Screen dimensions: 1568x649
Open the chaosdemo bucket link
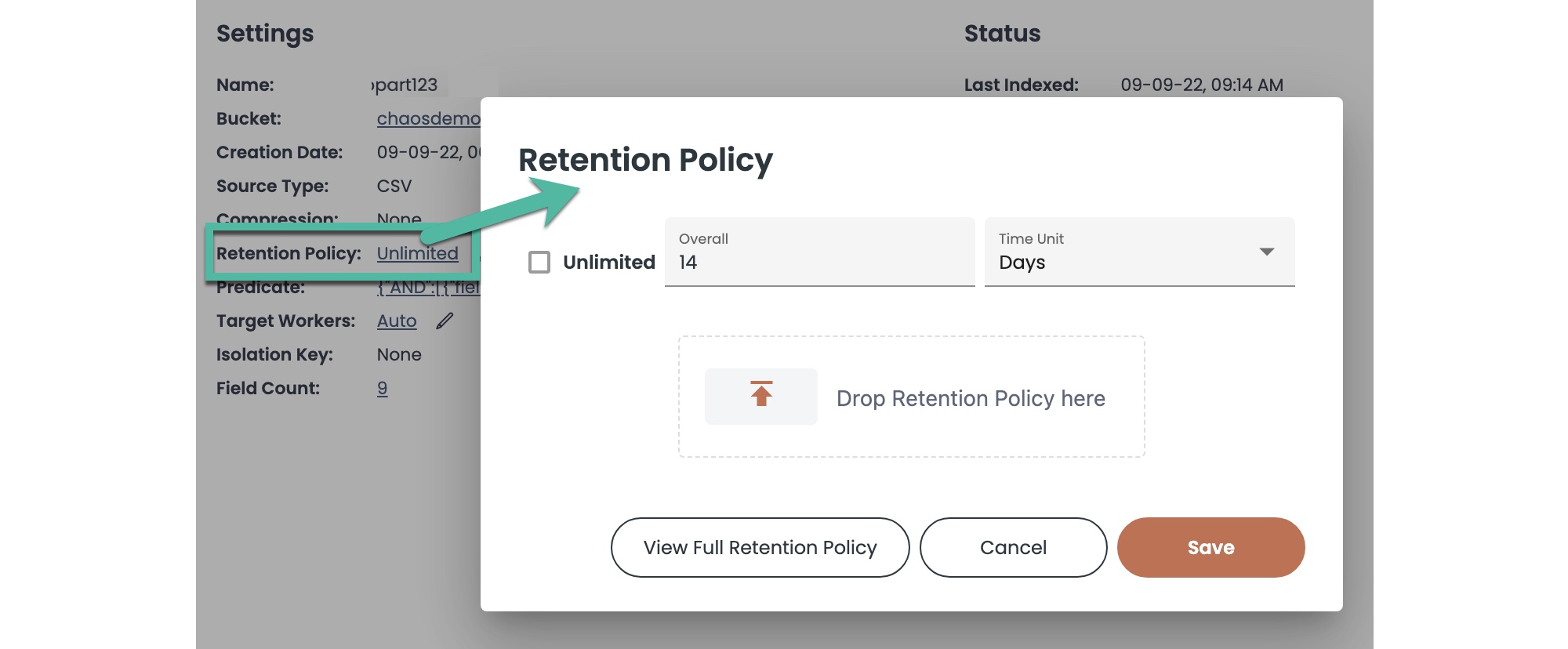tap(428, 118)
